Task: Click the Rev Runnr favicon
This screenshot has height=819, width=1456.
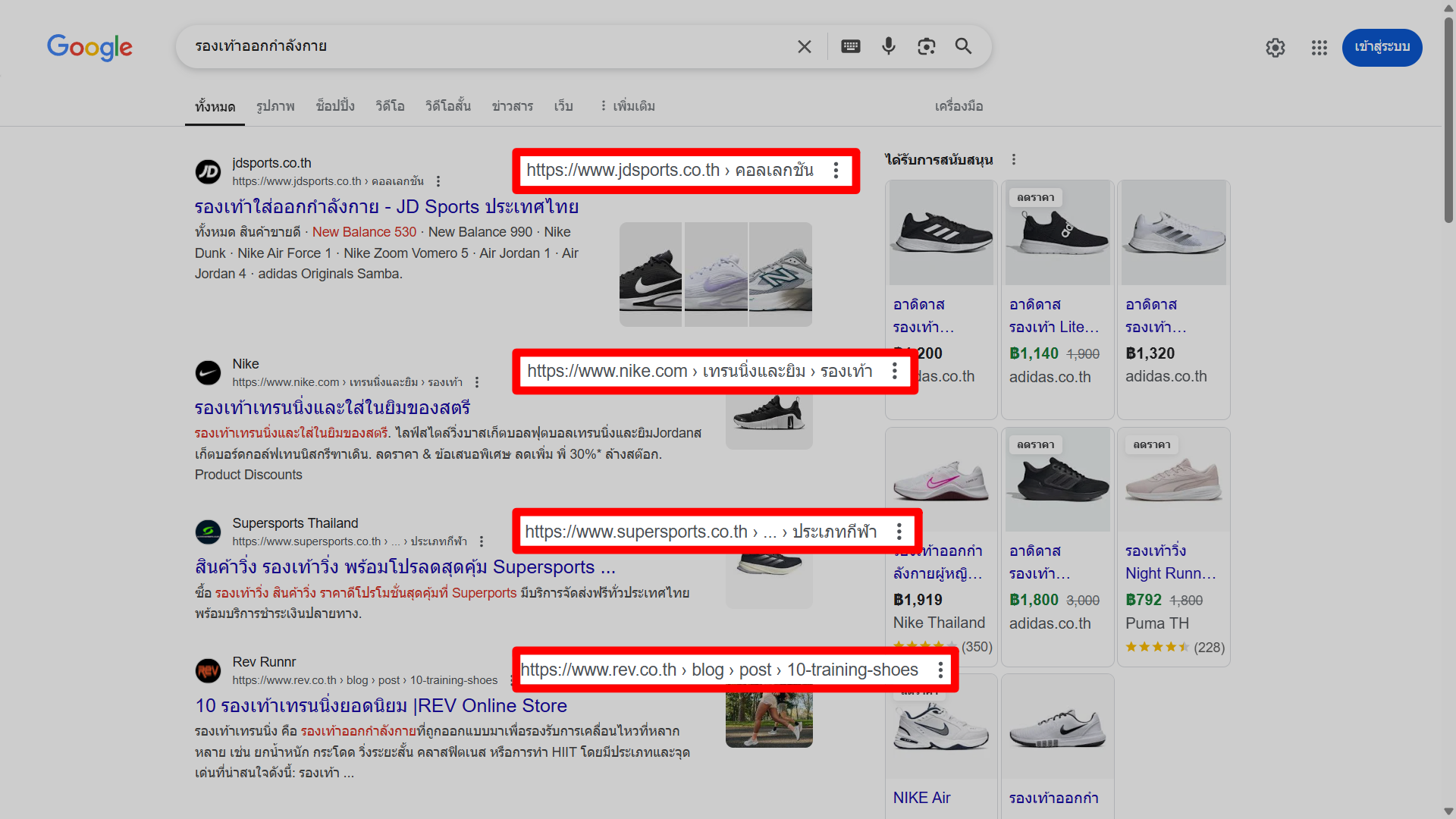Action: (208, 671)
